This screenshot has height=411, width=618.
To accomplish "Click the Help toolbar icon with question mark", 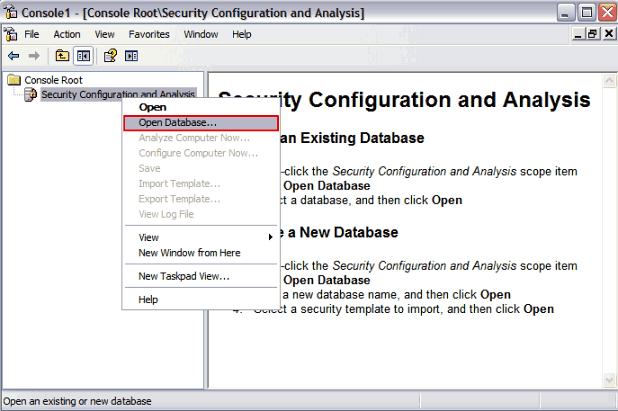I will pyautogui.click(x=110, y=55).
